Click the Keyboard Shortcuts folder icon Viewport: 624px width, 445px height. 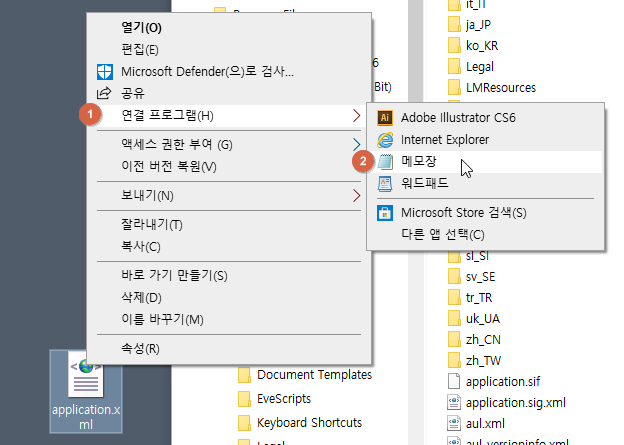pos(244,423)
